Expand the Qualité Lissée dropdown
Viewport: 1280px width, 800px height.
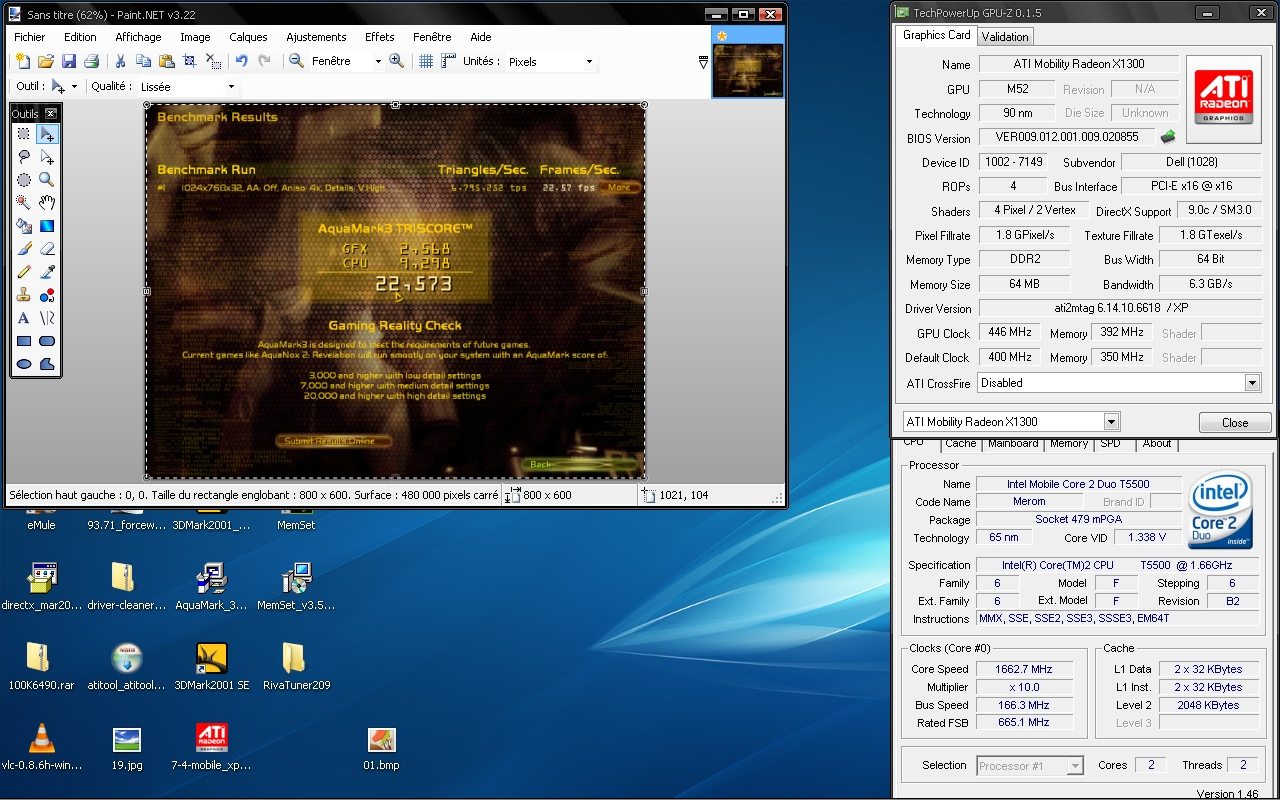[x=231, y=87]
